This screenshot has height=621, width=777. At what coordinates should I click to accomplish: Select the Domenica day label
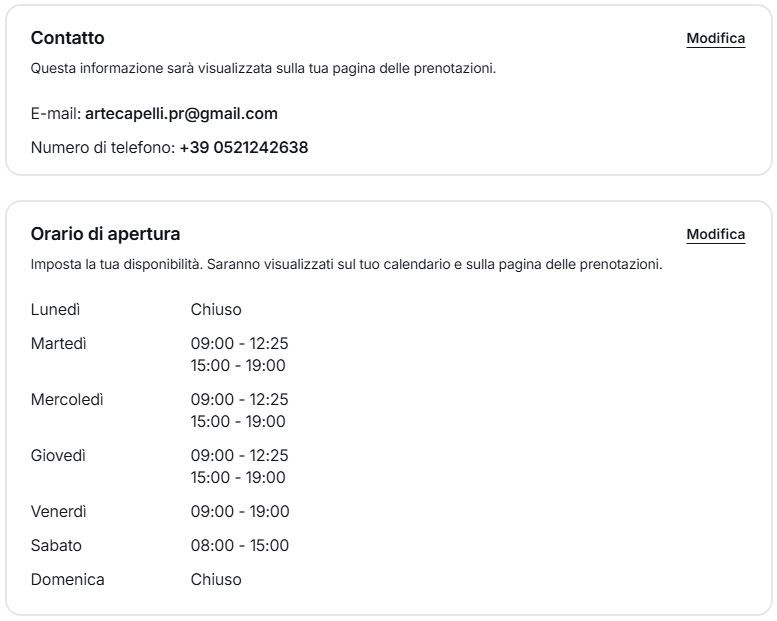[67, 580]
